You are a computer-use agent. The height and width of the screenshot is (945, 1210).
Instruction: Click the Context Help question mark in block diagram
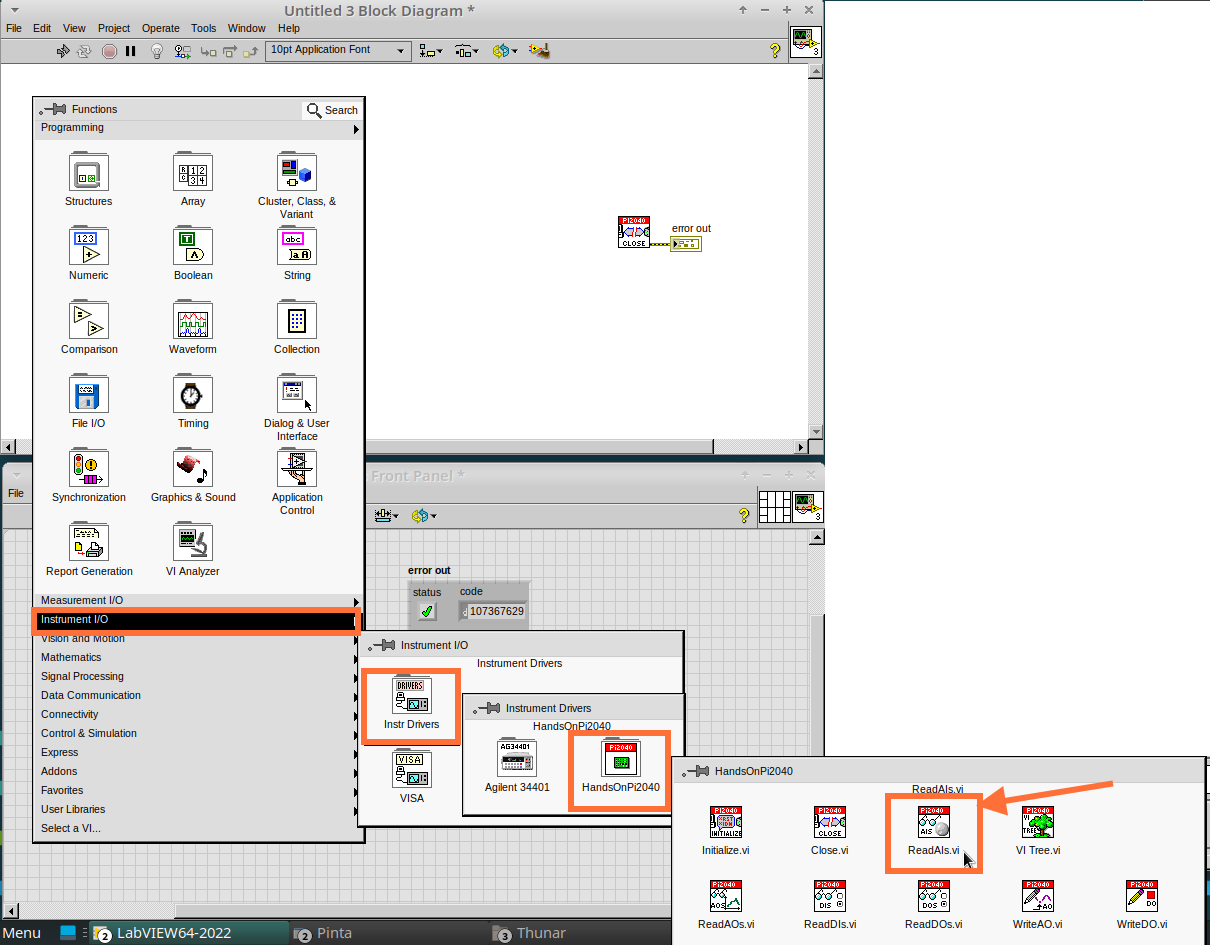coord(775,51)
